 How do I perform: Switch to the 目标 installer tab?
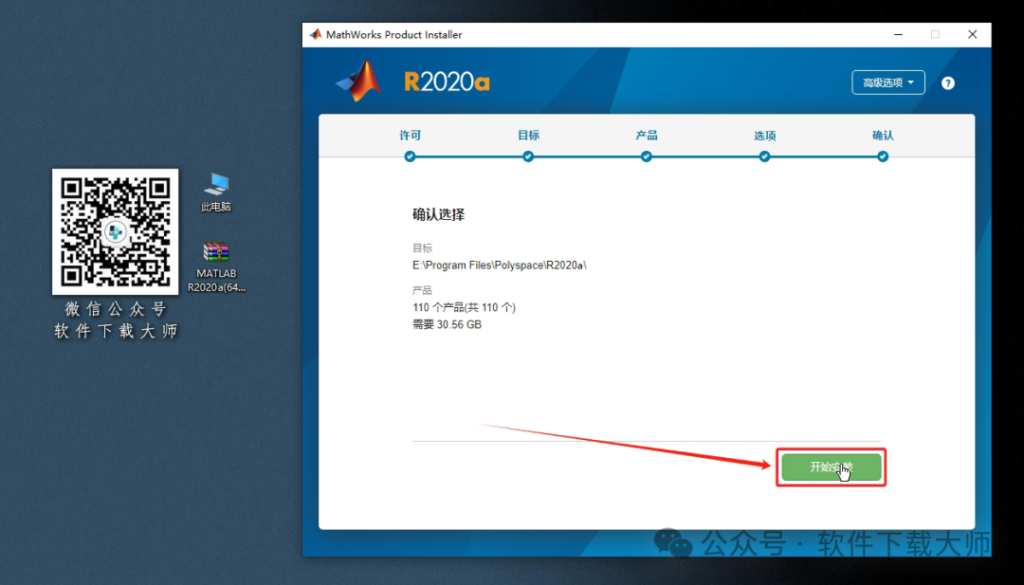[528, 135]
